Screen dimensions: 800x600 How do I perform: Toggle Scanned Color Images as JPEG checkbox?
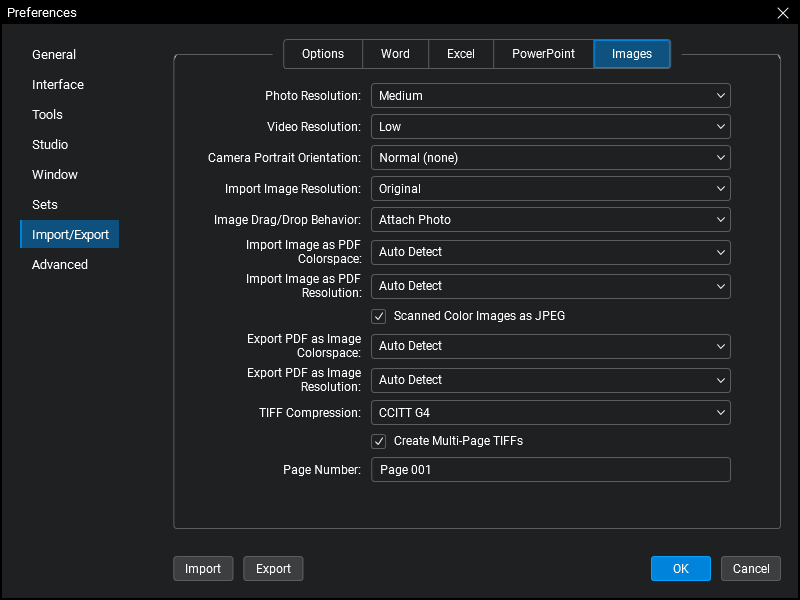[x=379, y=316]
